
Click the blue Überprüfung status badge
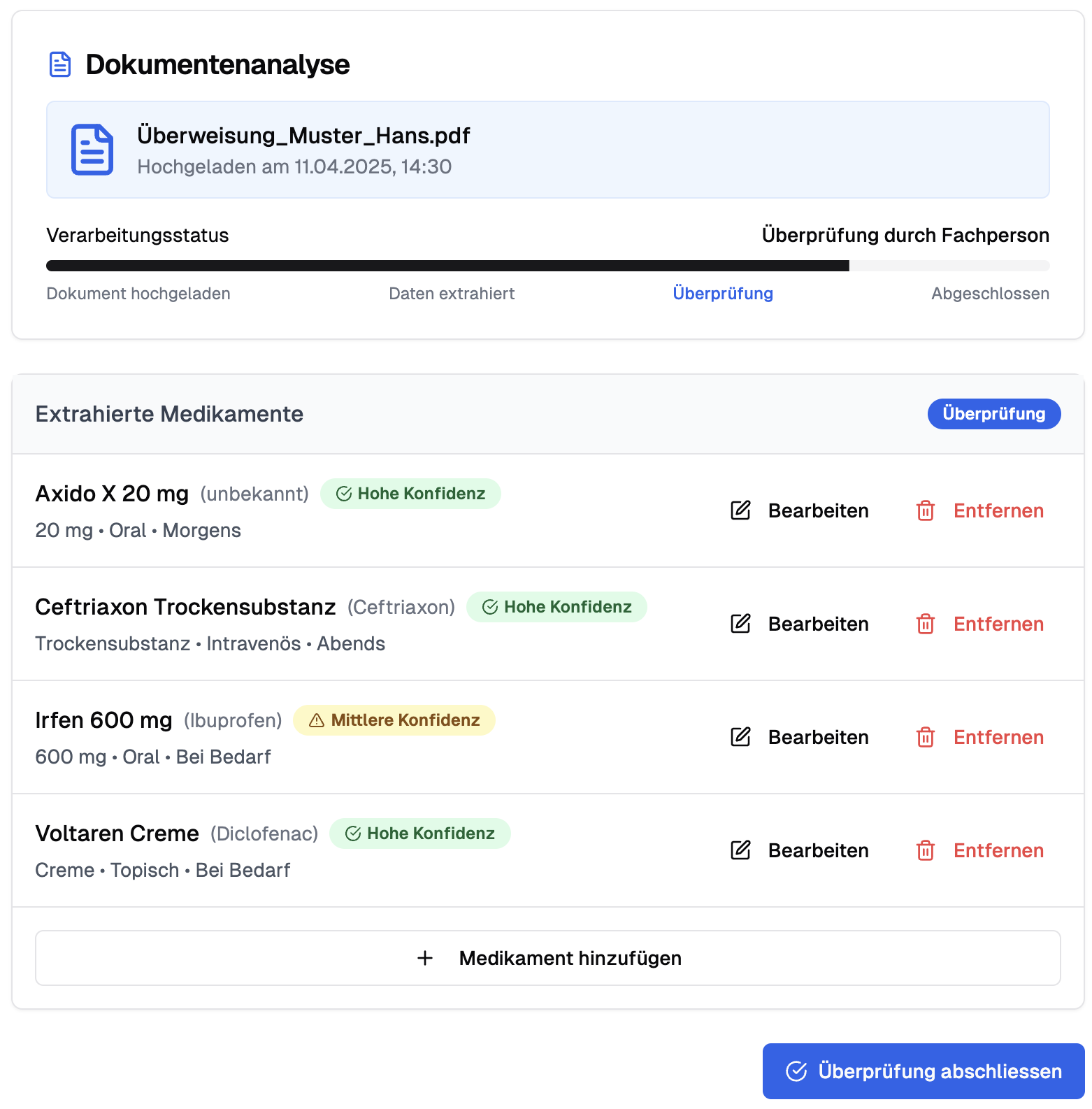coord(994,414)
